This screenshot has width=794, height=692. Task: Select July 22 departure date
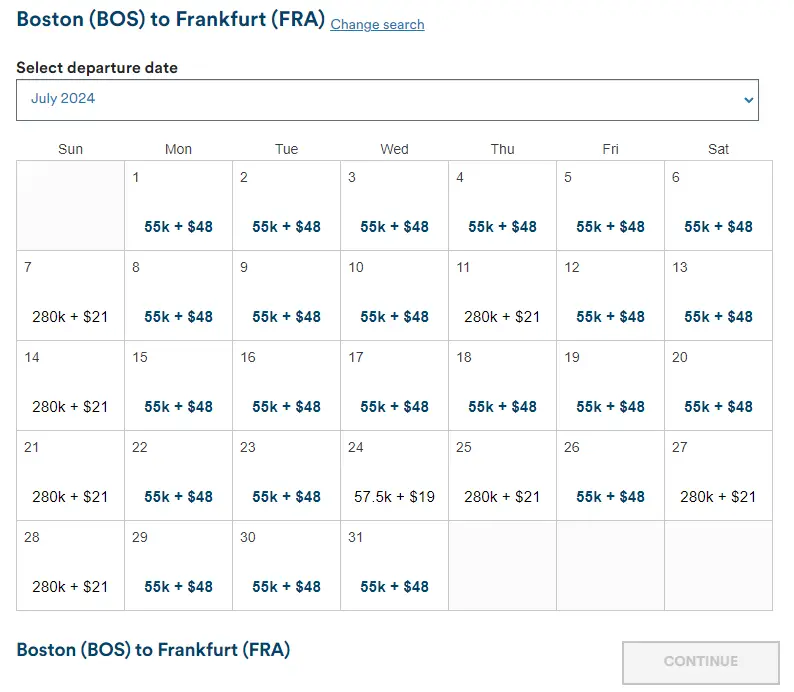[x=178, y=476]
